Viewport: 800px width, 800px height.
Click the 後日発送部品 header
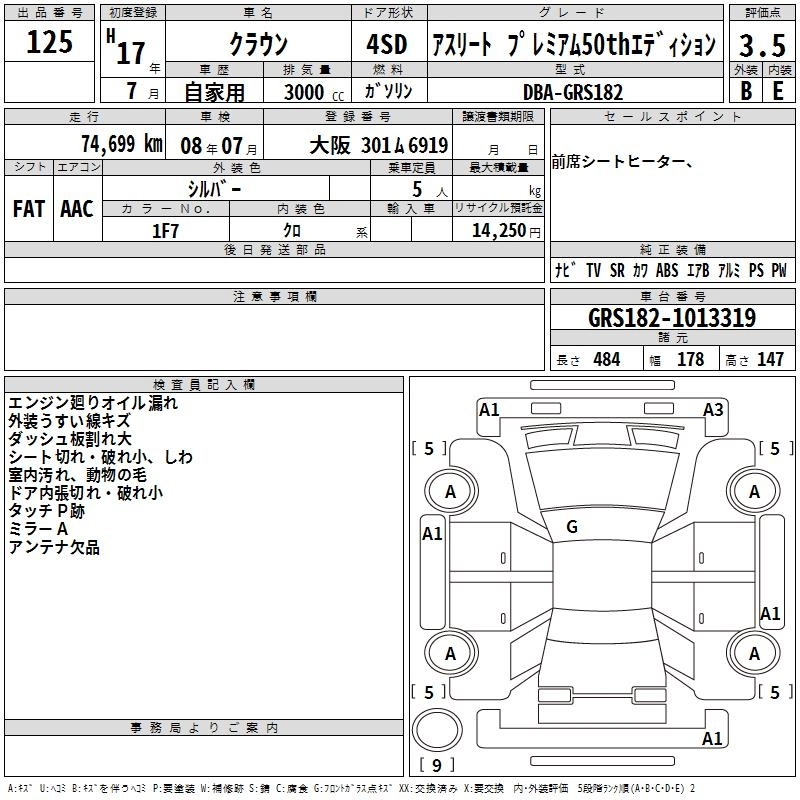pos(274,249)
